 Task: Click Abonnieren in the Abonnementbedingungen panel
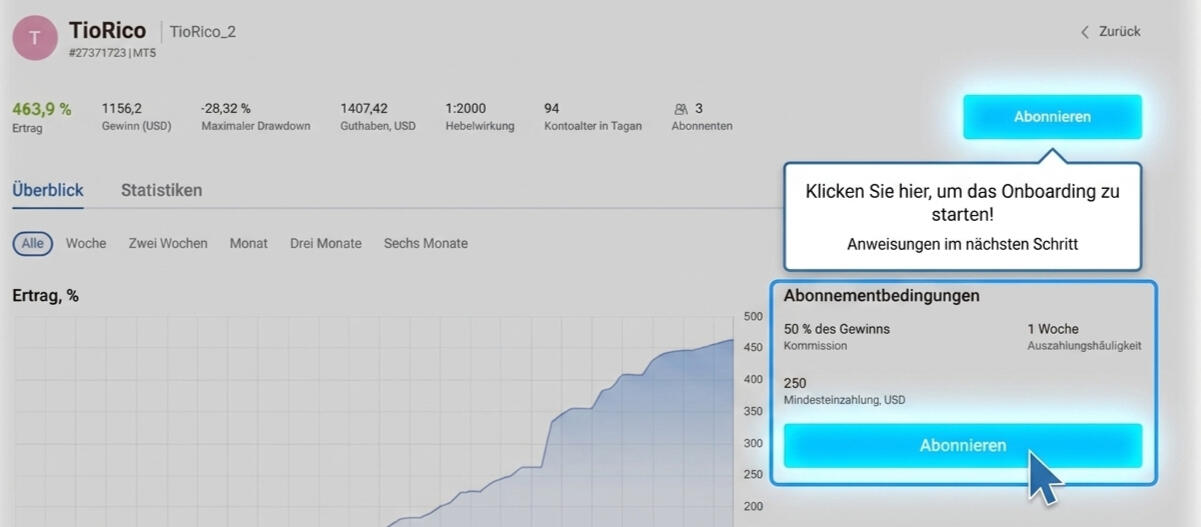click(x=962, y=446)
